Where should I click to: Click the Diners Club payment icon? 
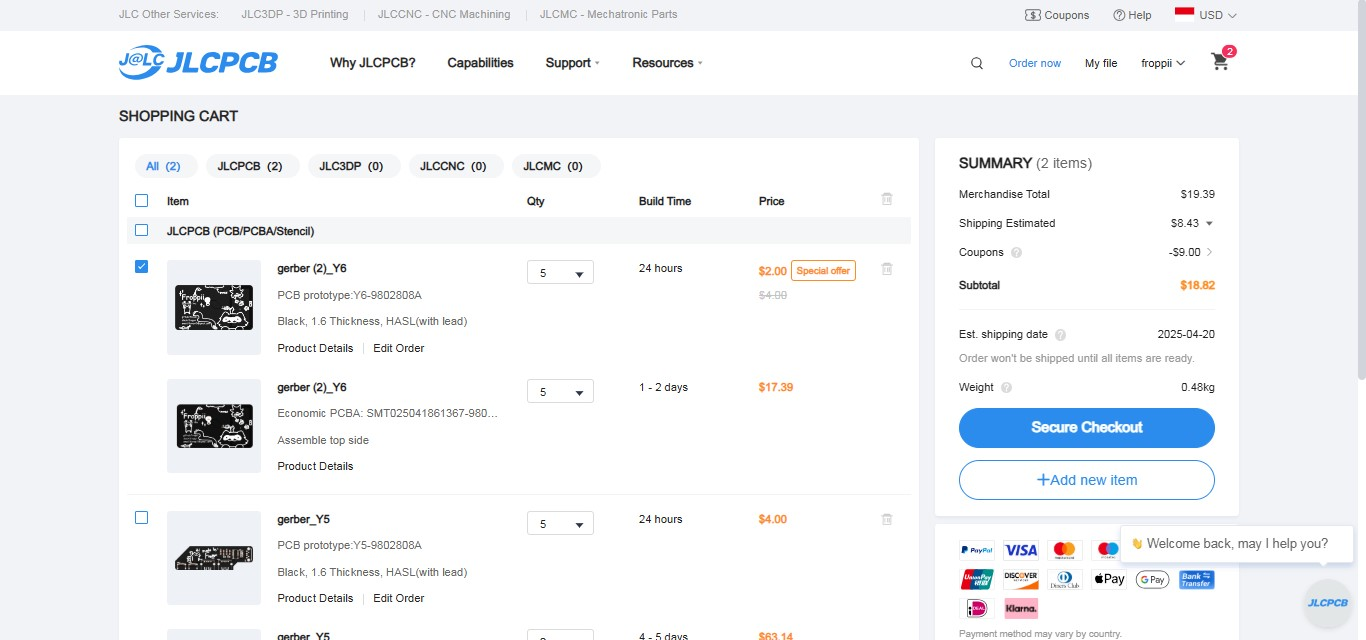(x=1065, y=579)
